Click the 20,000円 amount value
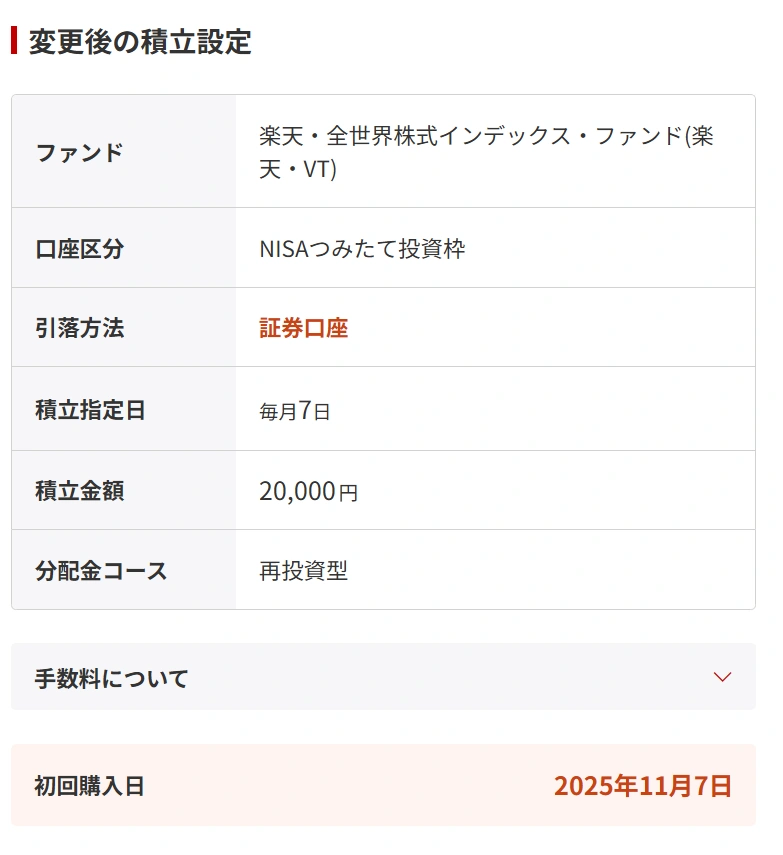This screenshot has width=783, height=855. [x=308, y=491]
